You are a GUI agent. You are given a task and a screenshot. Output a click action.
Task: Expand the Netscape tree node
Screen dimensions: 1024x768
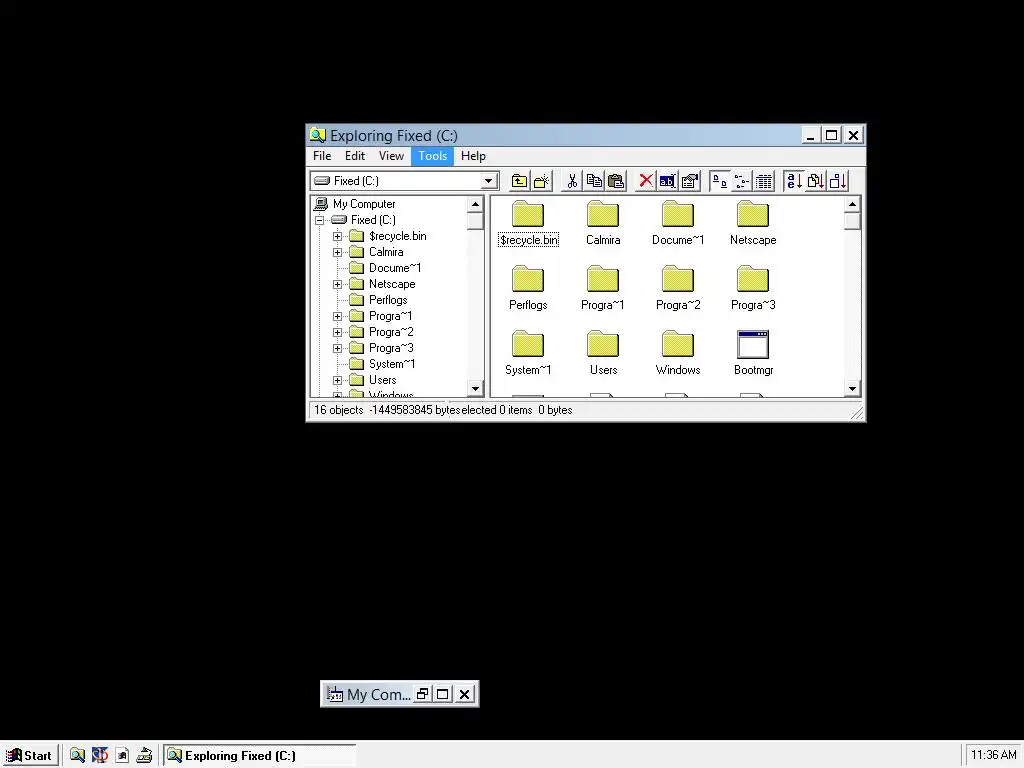[x=337, y=284]
